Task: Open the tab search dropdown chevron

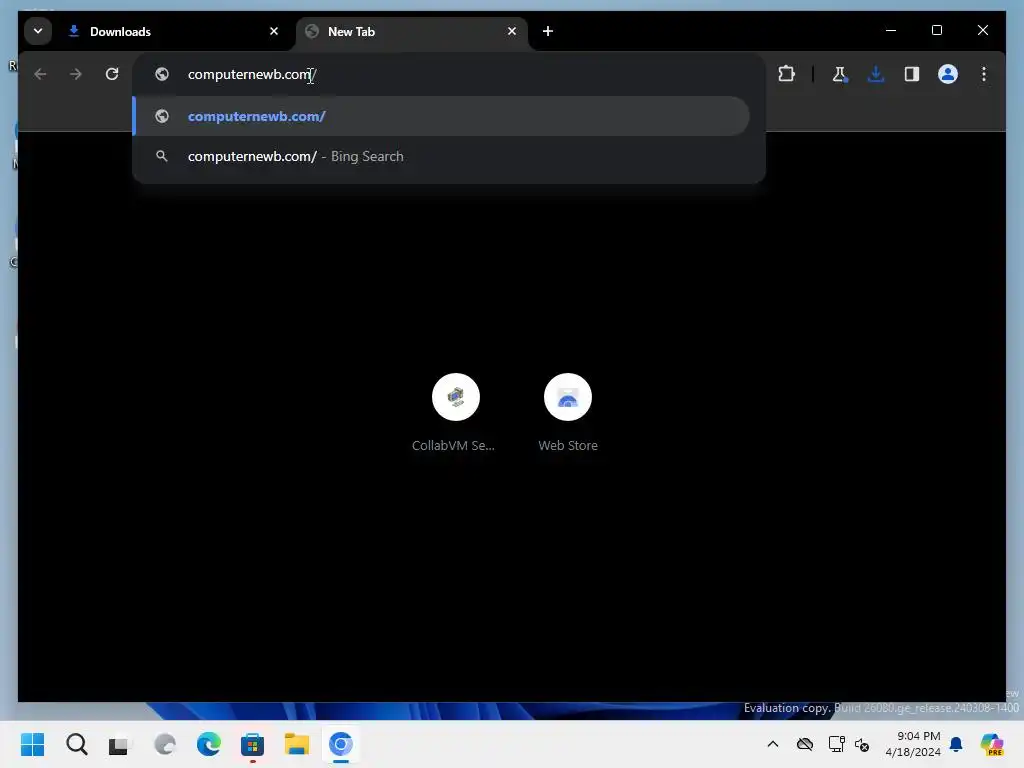Action: pos(38,31)
